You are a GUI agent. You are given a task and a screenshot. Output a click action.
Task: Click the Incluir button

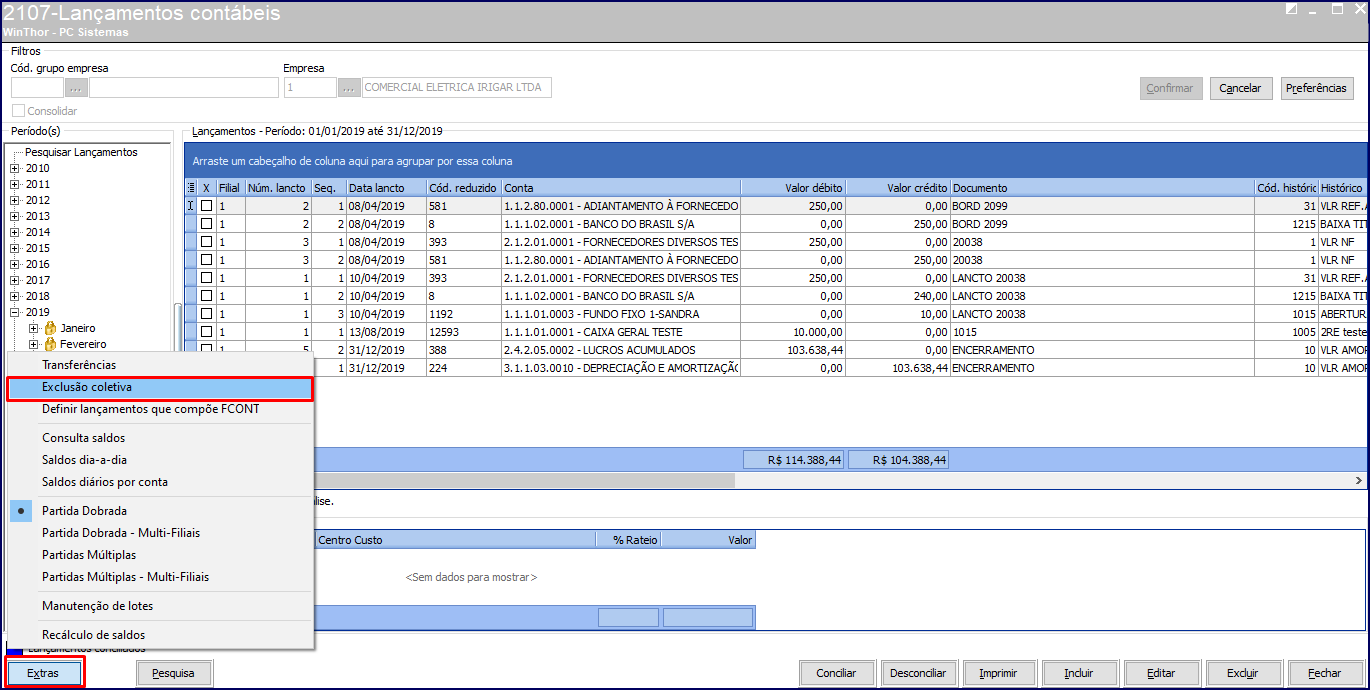click(x=1080, y=673)
